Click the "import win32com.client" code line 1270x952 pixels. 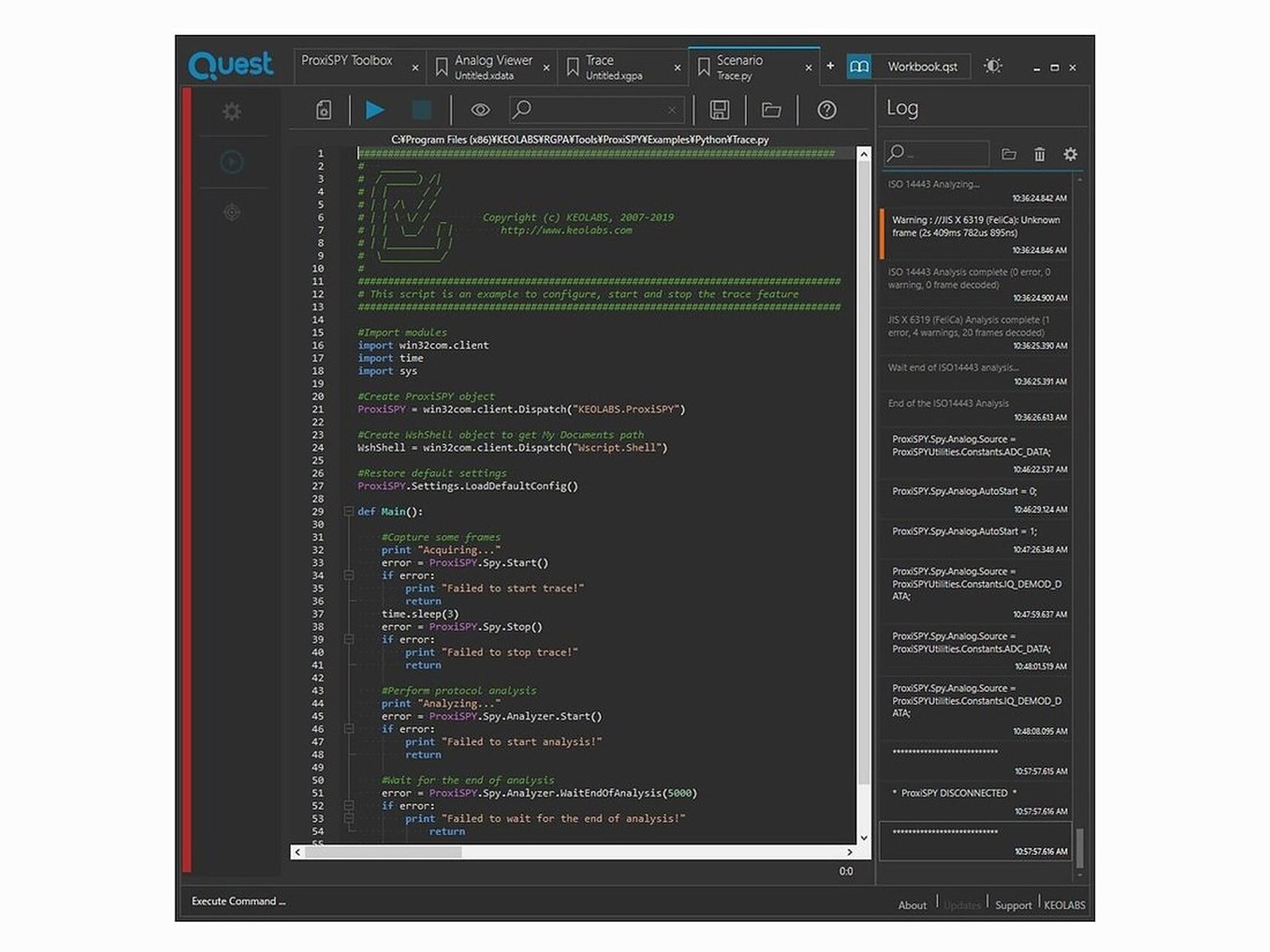[x=423, y=345]
